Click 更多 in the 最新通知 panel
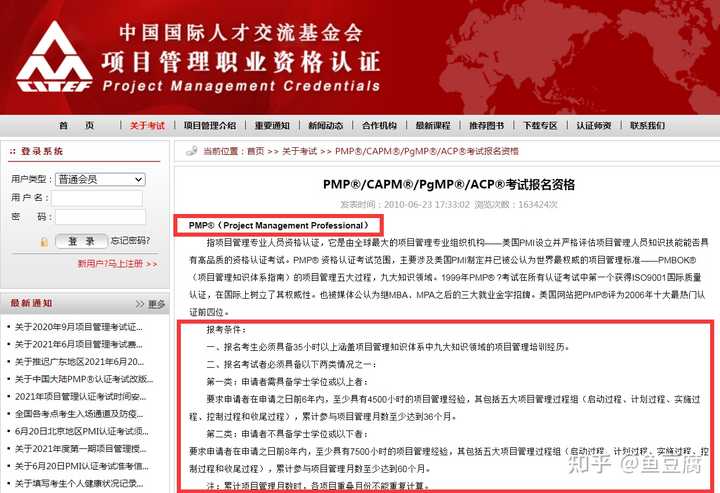Screen dimensions: 720x493 tap(157, 304)
